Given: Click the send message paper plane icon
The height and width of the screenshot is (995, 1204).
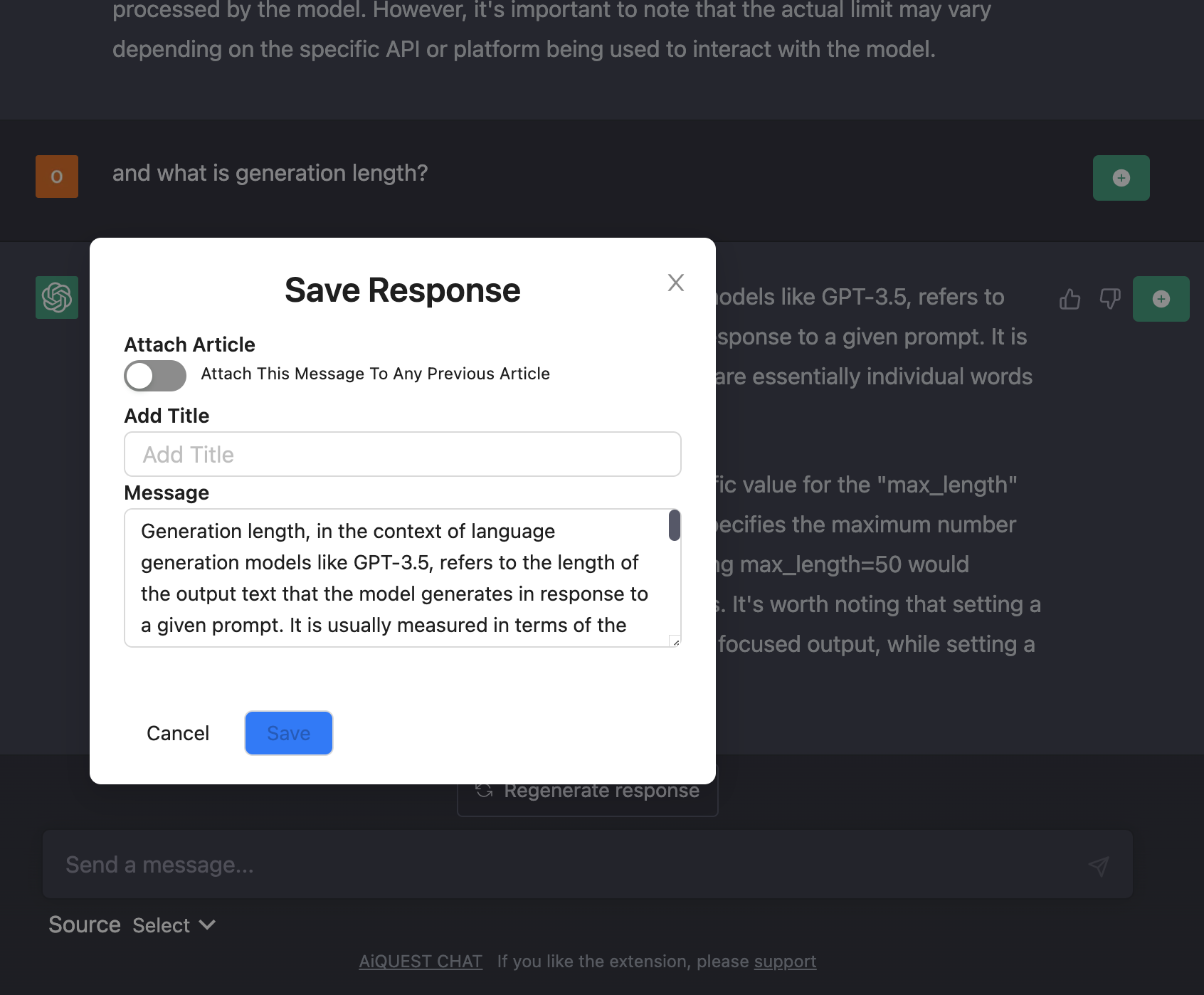Looking at the screenshot, I should (1099, 865).
